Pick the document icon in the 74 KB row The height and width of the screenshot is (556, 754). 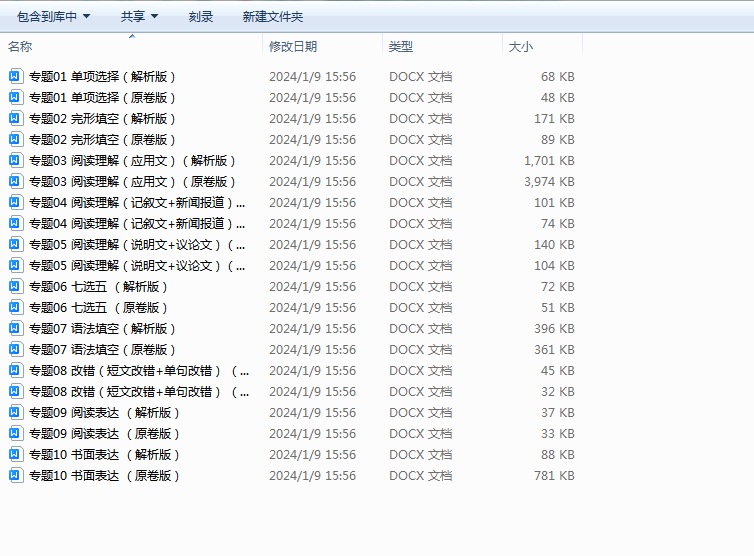pos(15,224)
